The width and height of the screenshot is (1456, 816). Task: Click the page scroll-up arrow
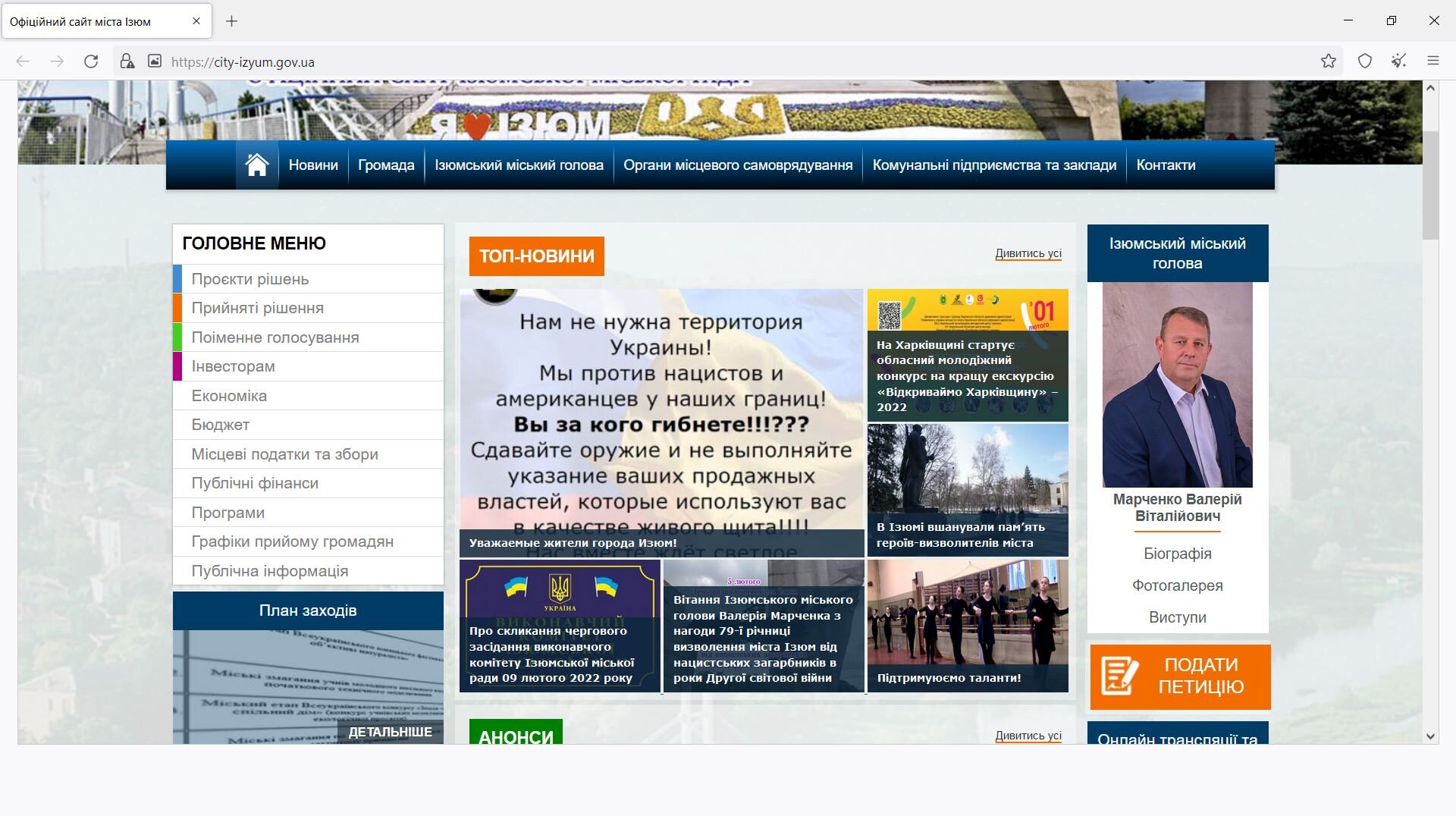(x=1430, y=89)
